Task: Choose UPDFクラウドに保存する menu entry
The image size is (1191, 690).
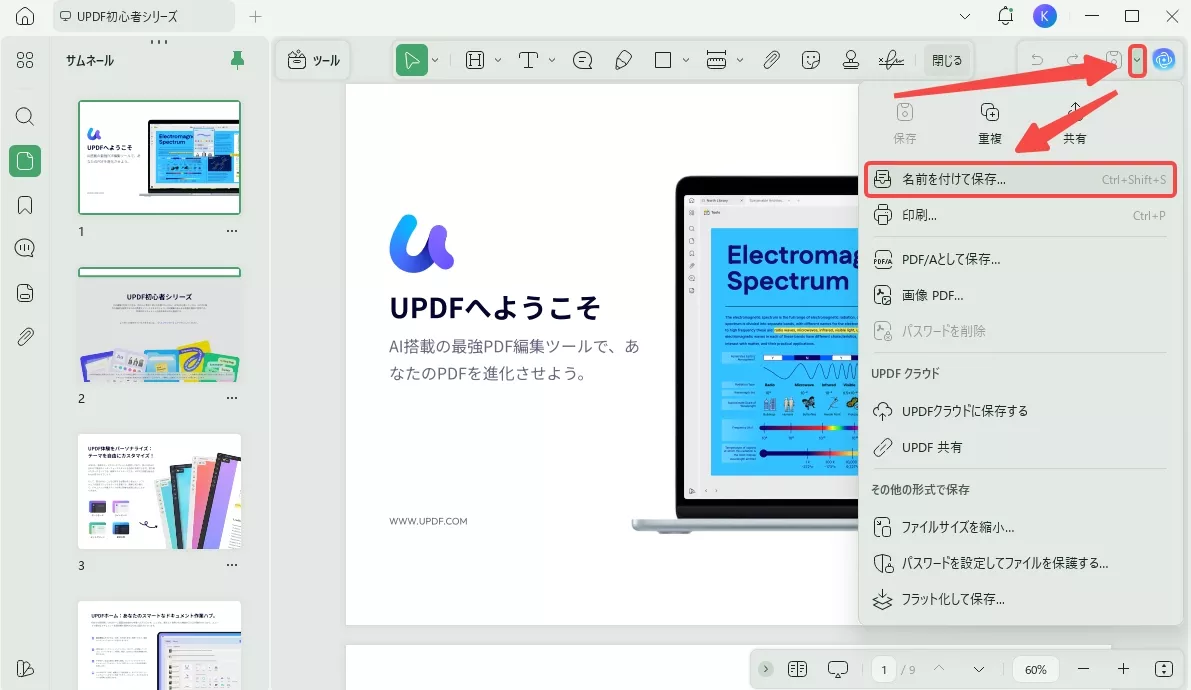Action: [1019, 411]
